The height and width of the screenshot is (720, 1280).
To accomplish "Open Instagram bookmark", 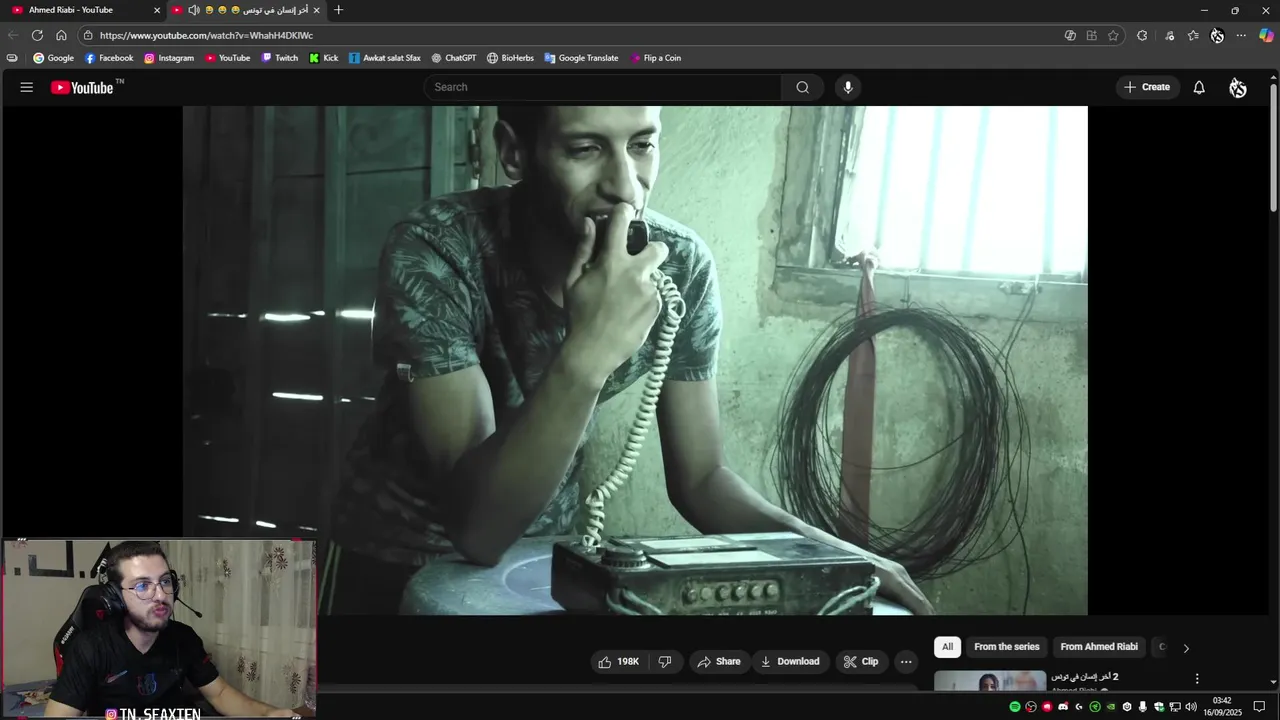I will 169,58.
